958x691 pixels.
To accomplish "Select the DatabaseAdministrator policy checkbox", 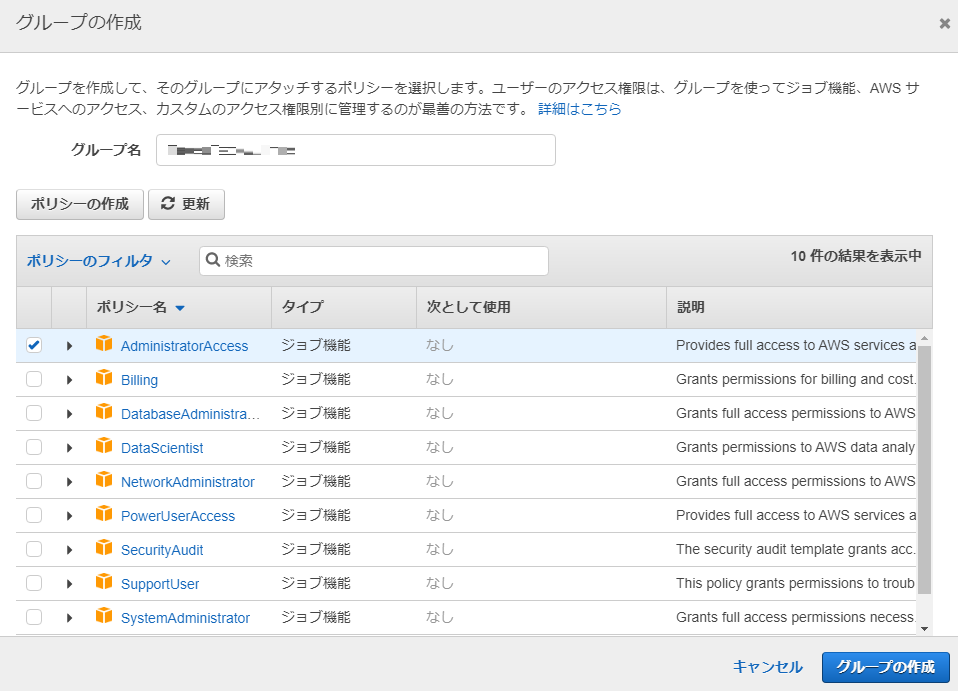I will coord(34,414).
